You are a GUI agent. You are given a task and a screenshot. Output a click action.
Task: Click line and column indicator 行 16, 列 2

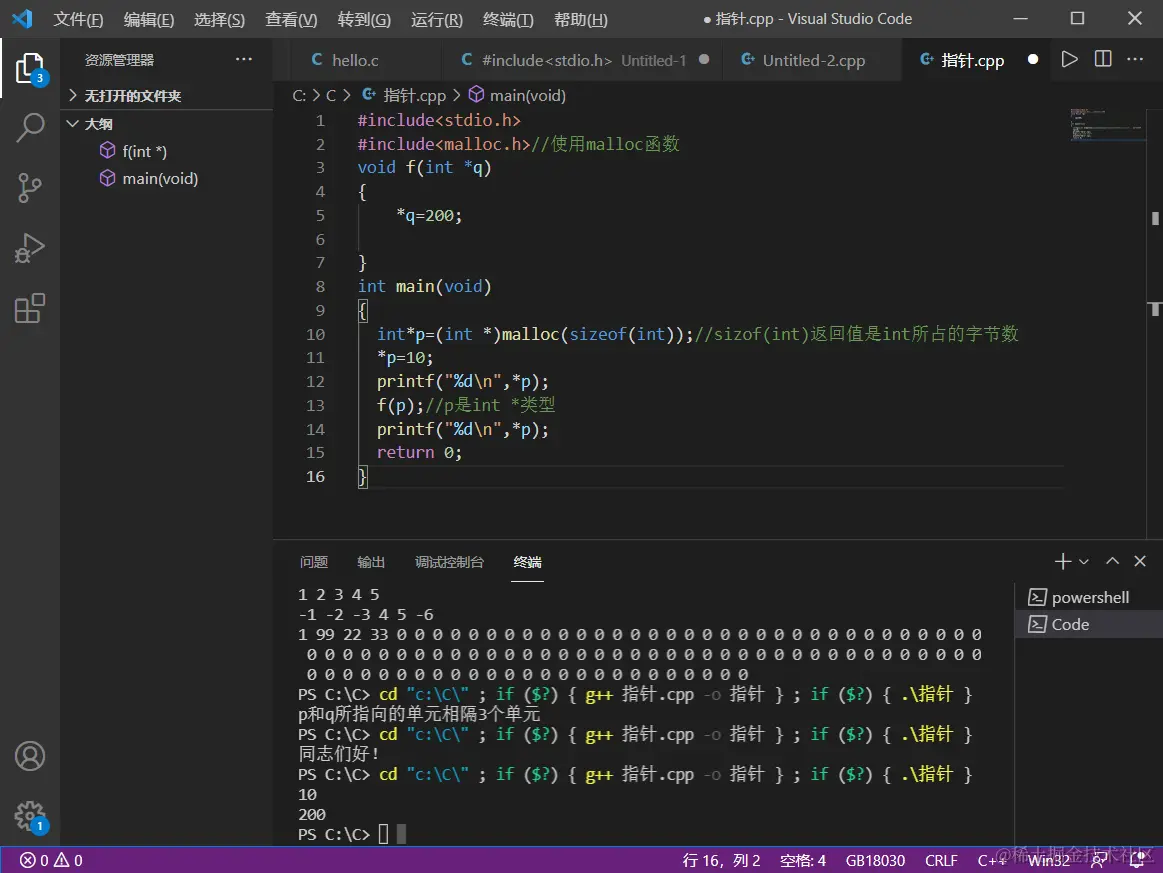(721, 860)
